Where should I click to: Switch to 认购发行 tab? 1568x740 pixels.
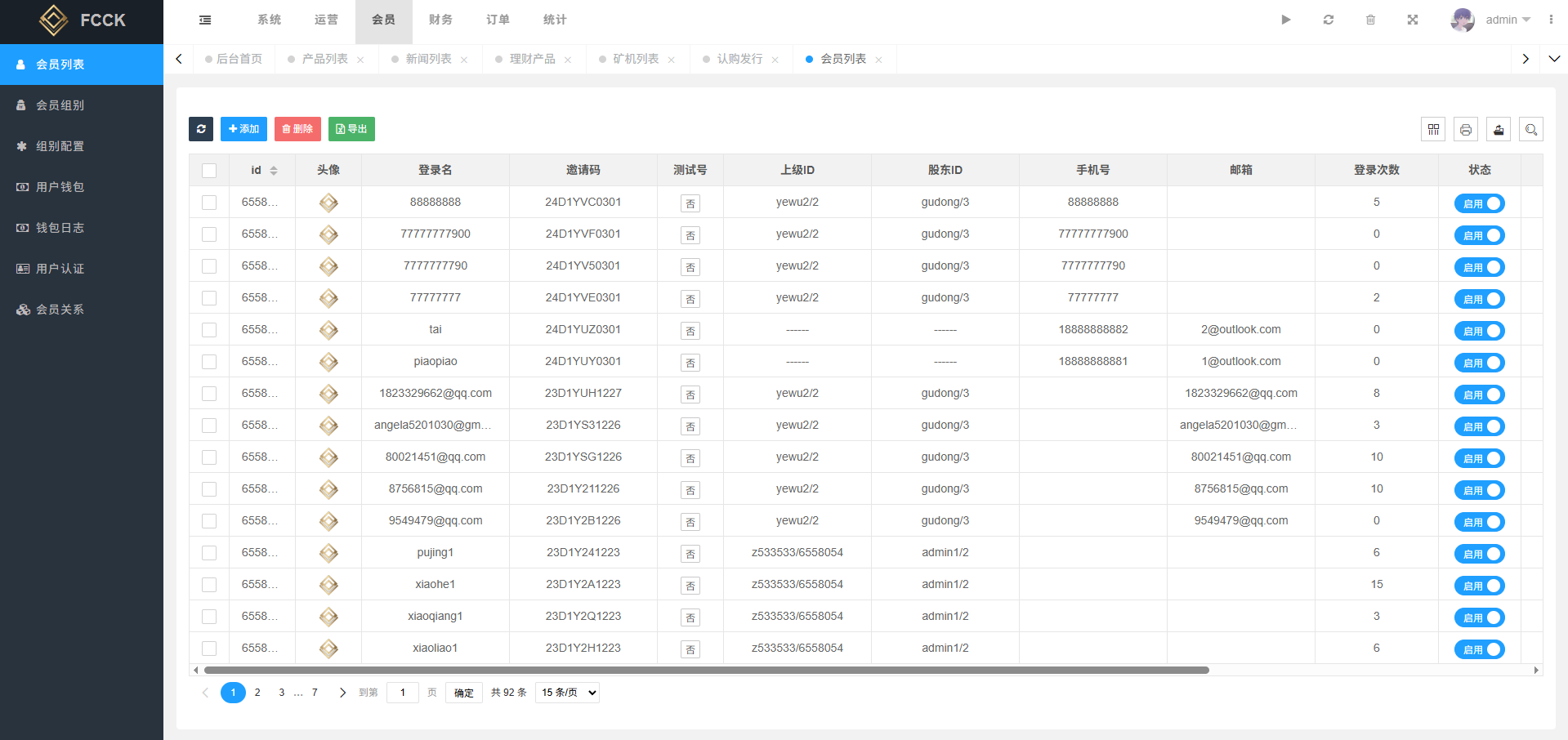point(740,59)
